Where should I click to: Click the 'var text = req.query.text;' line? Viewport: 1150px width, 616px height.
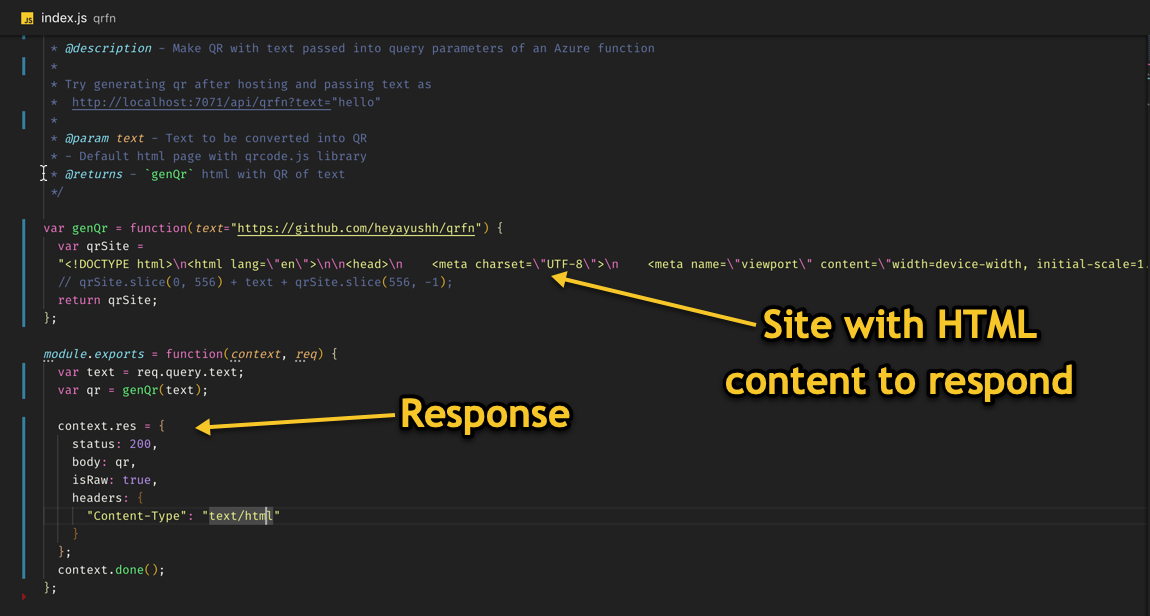150,372
